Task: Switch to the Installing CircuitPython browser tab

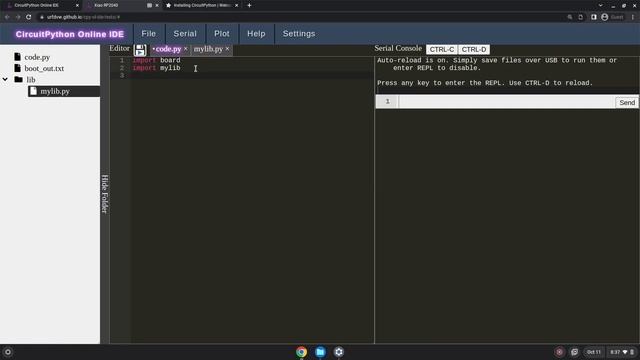Action: (202, 5)
